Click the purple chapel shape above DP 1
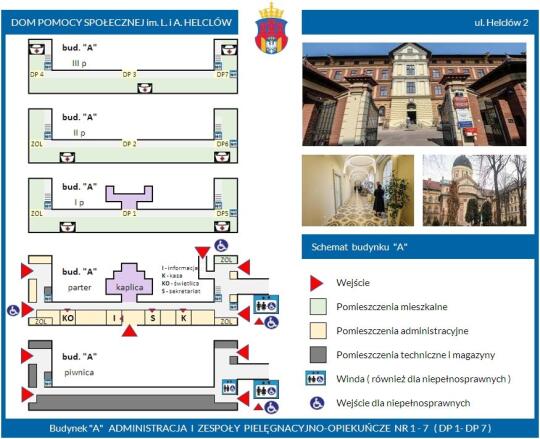540x439 pixels. [x=129, y=197]
